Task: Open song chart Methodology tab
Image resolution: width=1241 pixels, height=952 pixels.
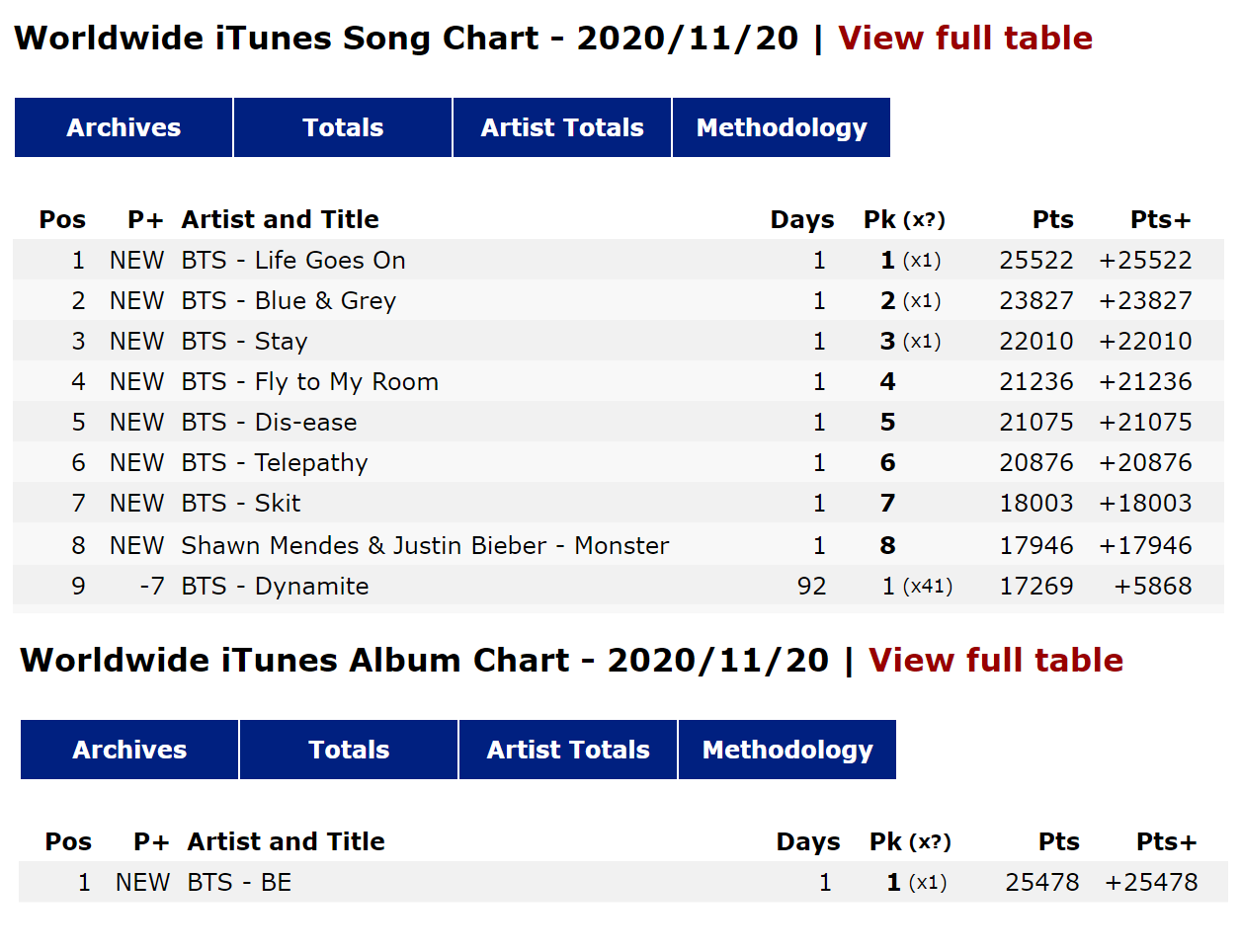Action: point(782,127)
